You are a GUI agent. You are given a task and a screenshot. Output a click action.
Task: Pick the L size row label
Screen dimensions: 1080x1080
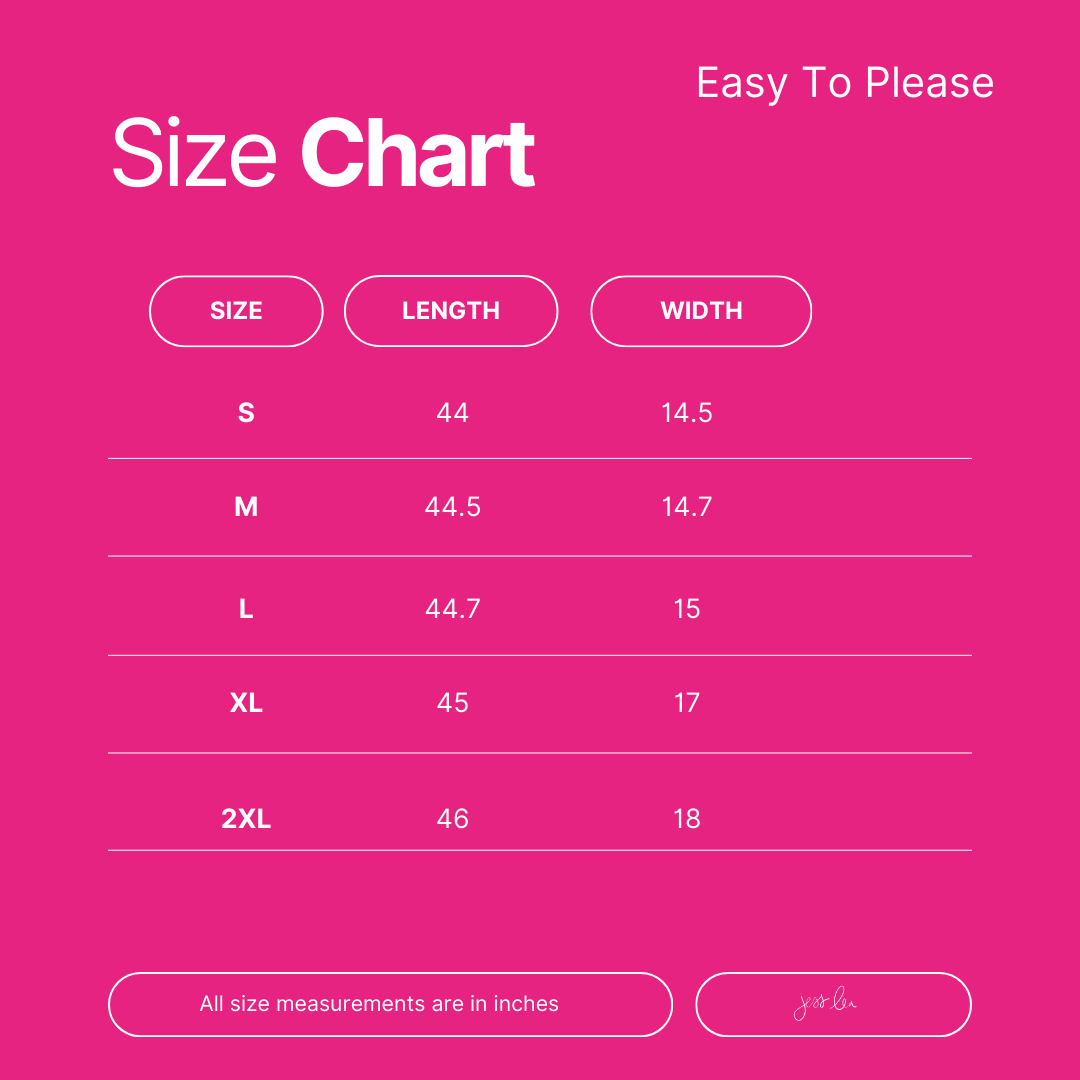pyautogui.click(x=246, y=609)
